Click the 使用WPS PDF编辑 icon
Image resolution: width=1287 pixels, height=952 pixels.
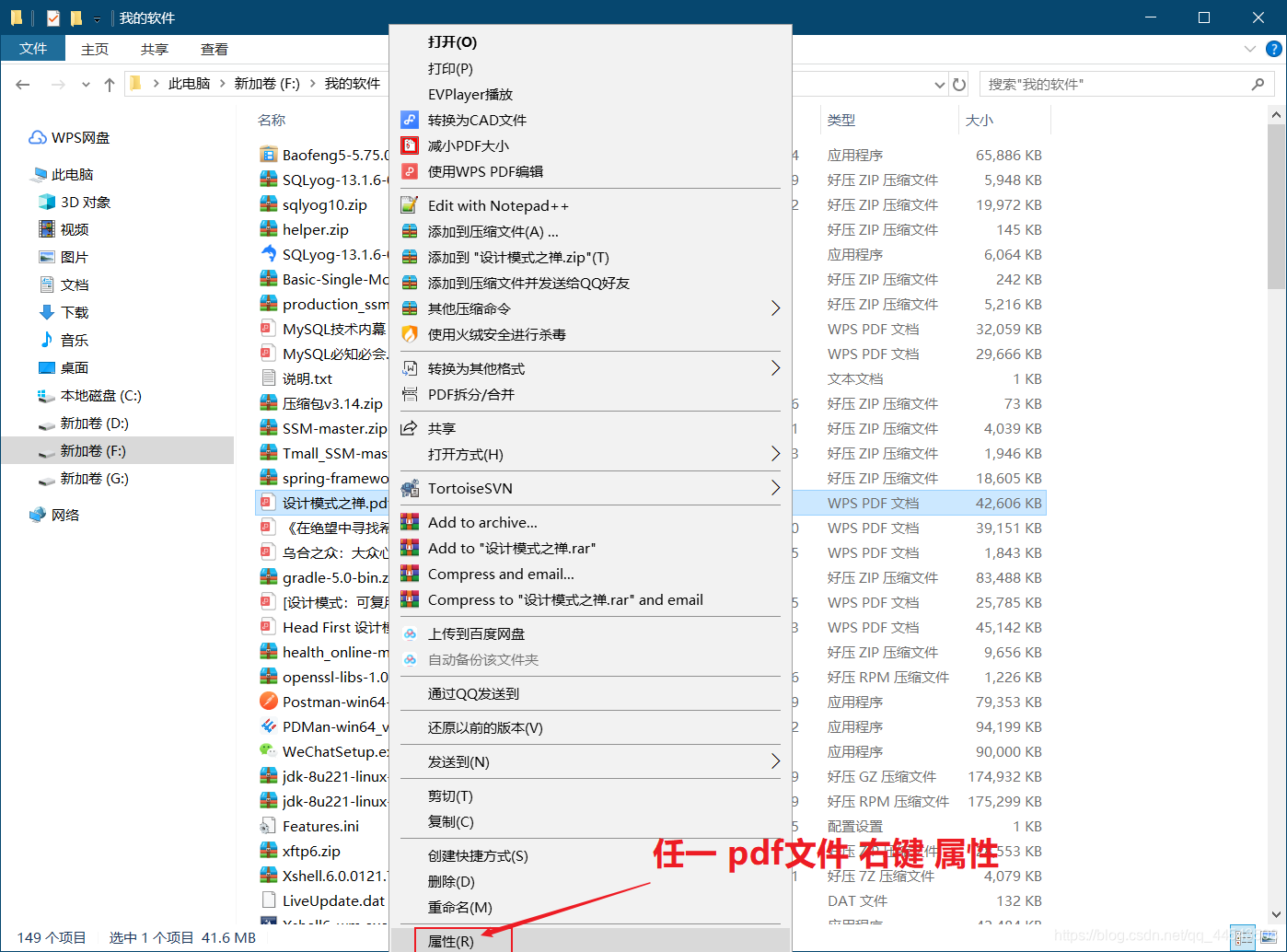click(x=410, y=171)
